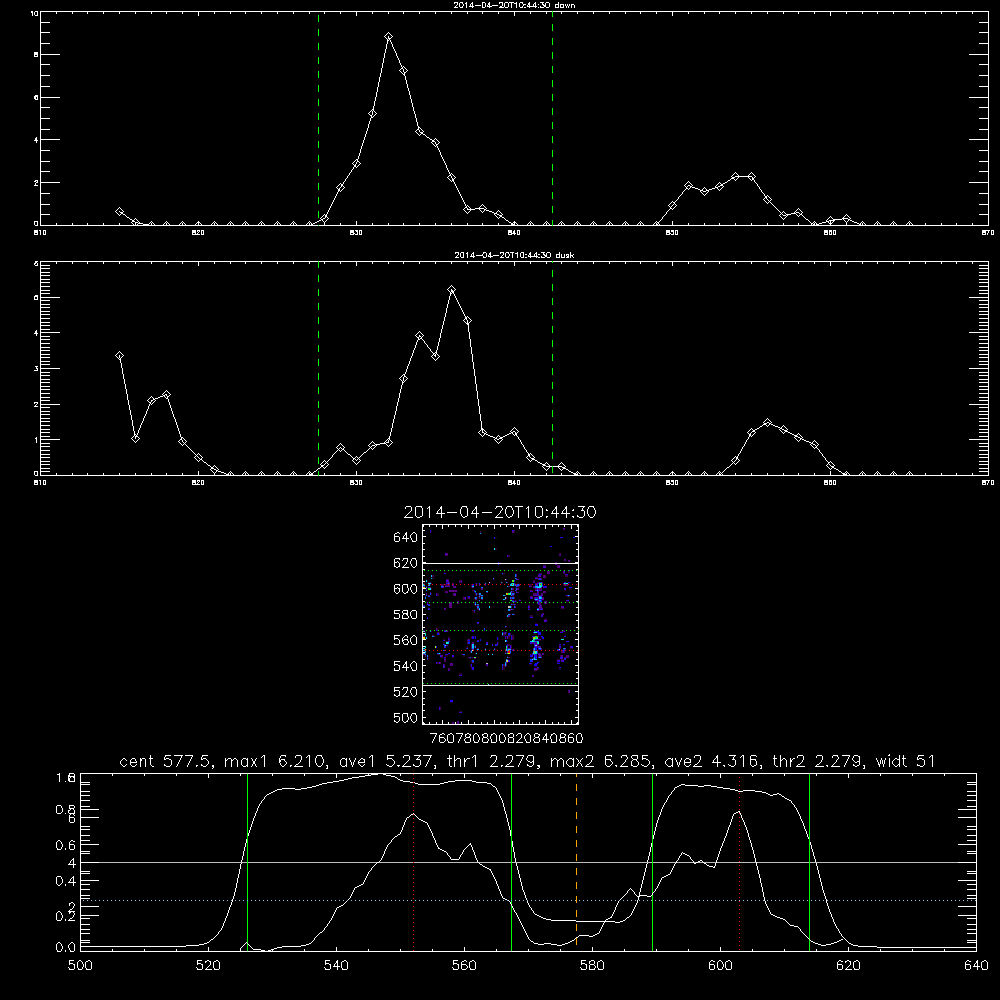Click 'widt 51' value in bottom title
This screenshot has width=1000, height=1000.
906,761
